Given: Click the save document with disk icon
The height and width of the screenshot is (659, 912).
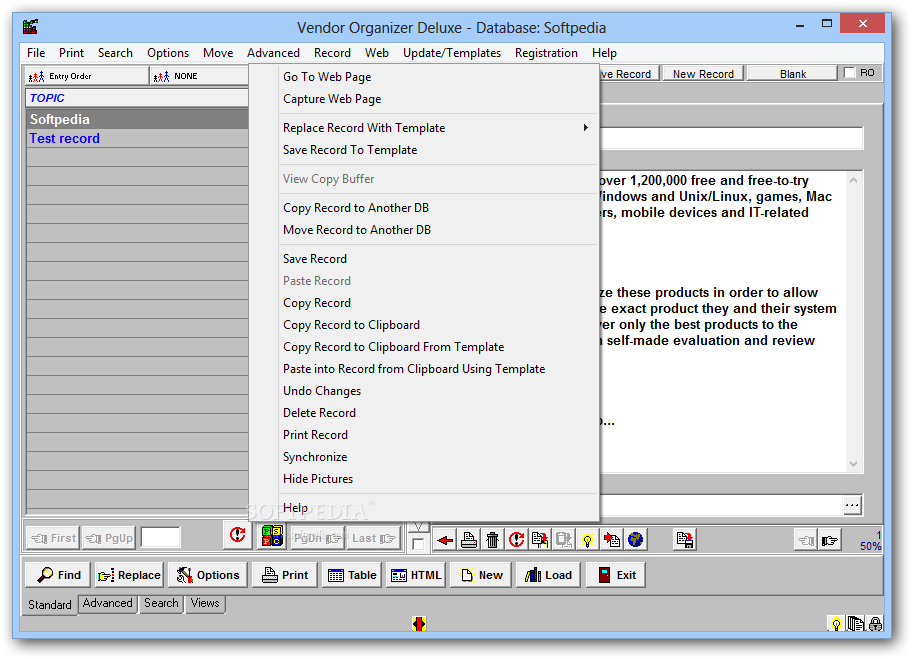Looking at the screenshot, I should pyautogui.click(x=685, y=540).
